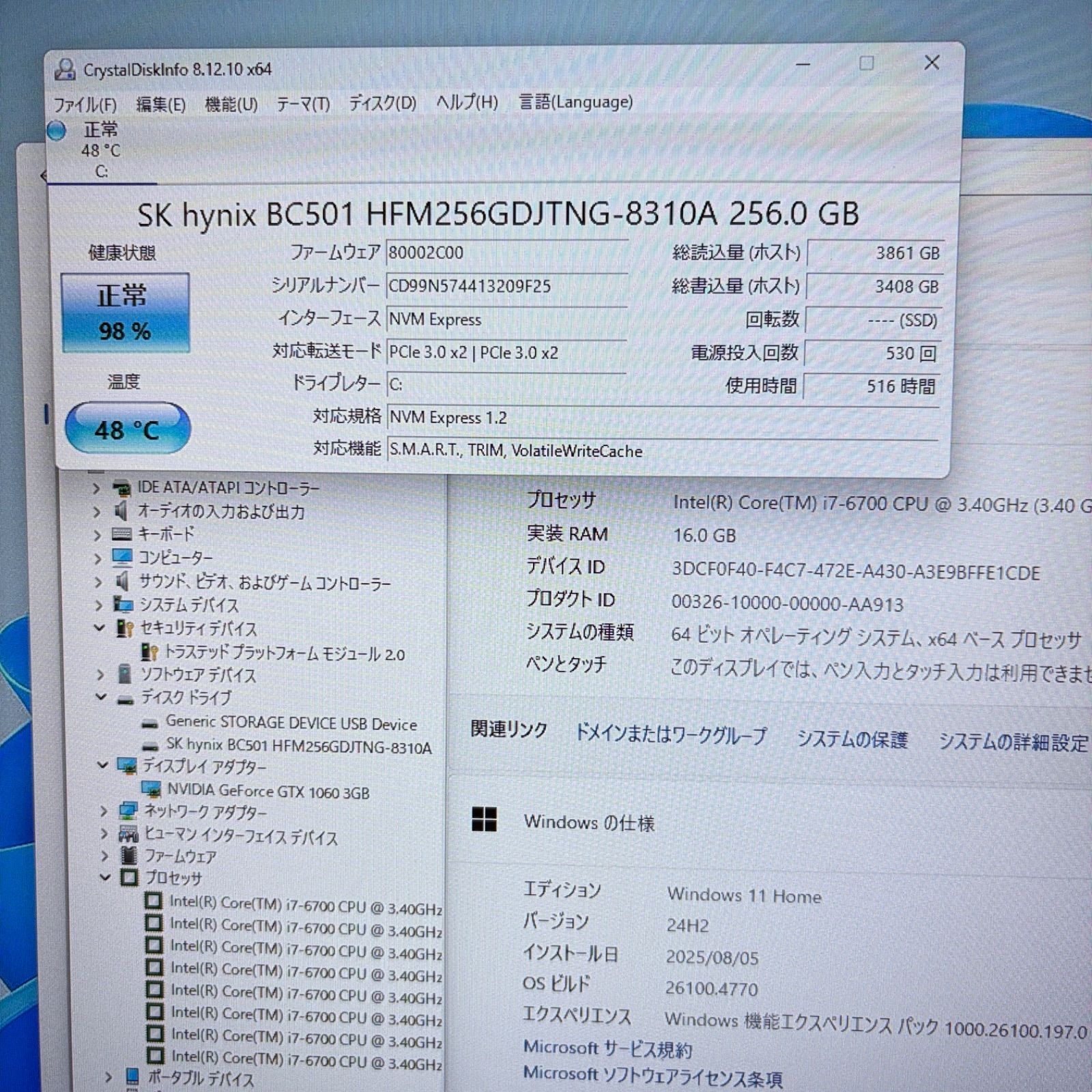
Task: Click the ネットワーク アダプター icon
Action: [128, 811]
